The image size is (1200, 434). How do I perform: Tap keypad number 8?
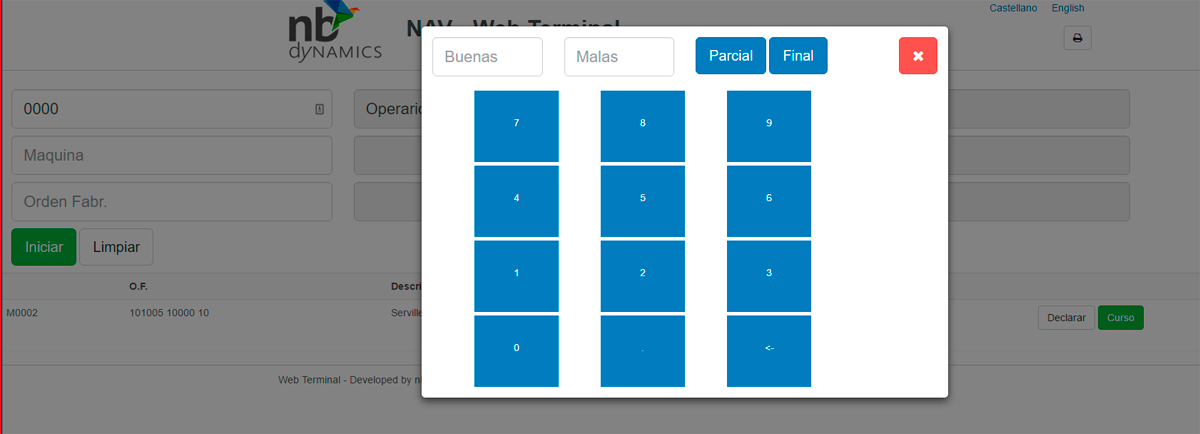(x=643, y=126)
